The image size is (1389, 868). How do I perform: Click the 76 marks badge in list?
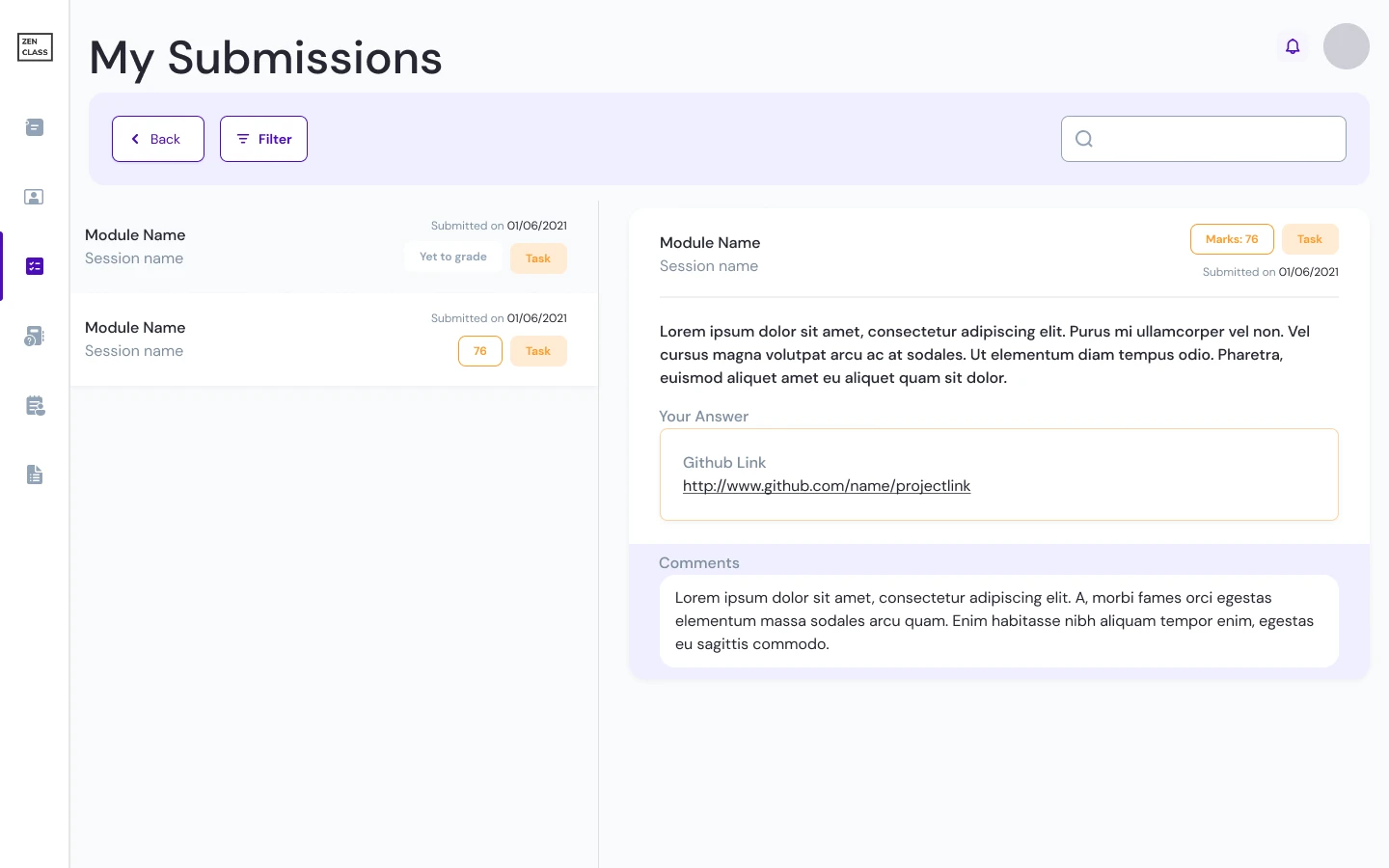pyautogui.click(x=480, y=351)
